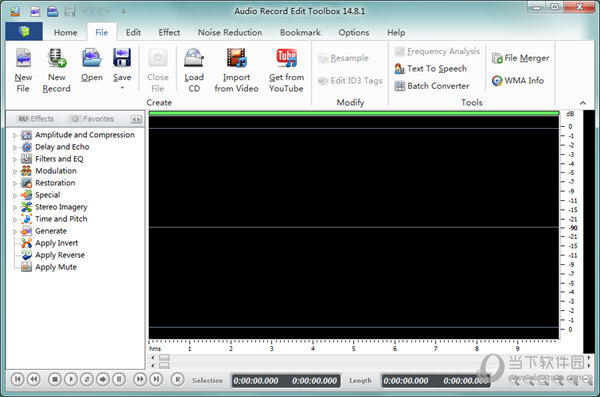Open the Batch Converter
The height and width of the screenshot is (397, 600).
click(432, 86)
